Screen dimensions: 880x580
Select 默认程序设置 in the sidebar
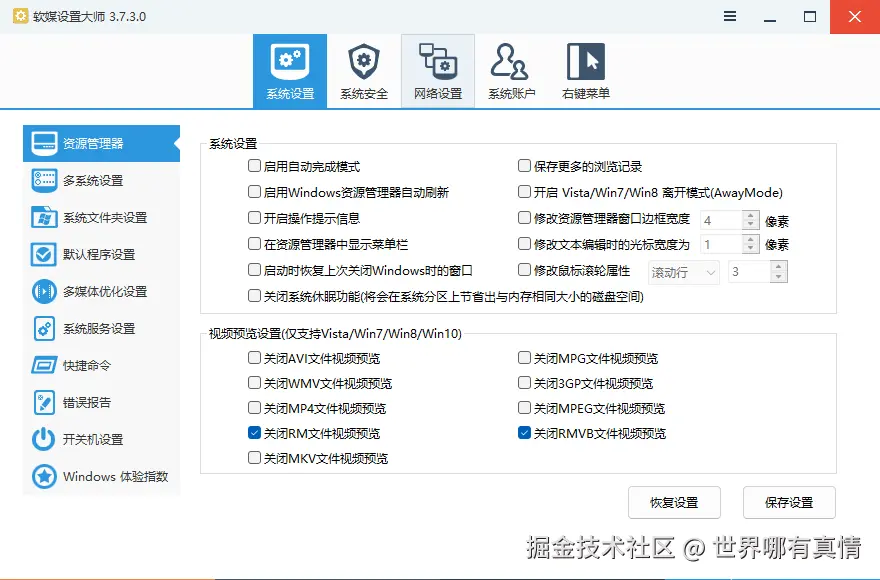(102, 254)
